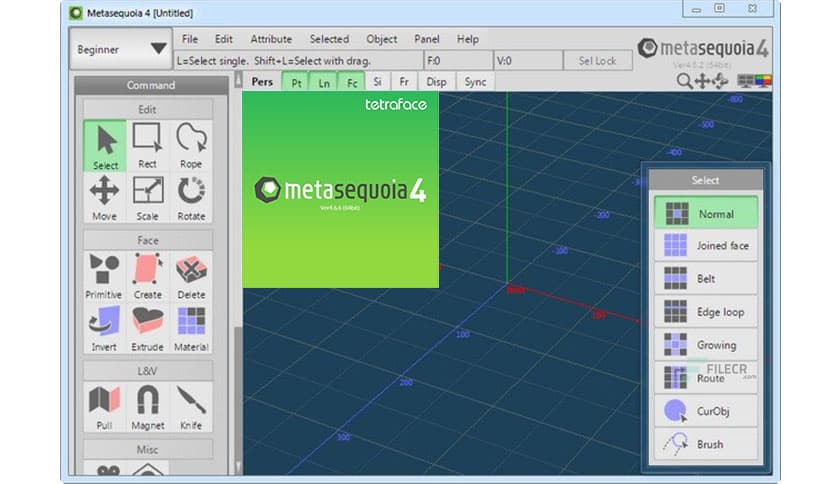Open the Primitive shapes tool
The width and height of the screenshot is (836, 484).
coord(104,276)
